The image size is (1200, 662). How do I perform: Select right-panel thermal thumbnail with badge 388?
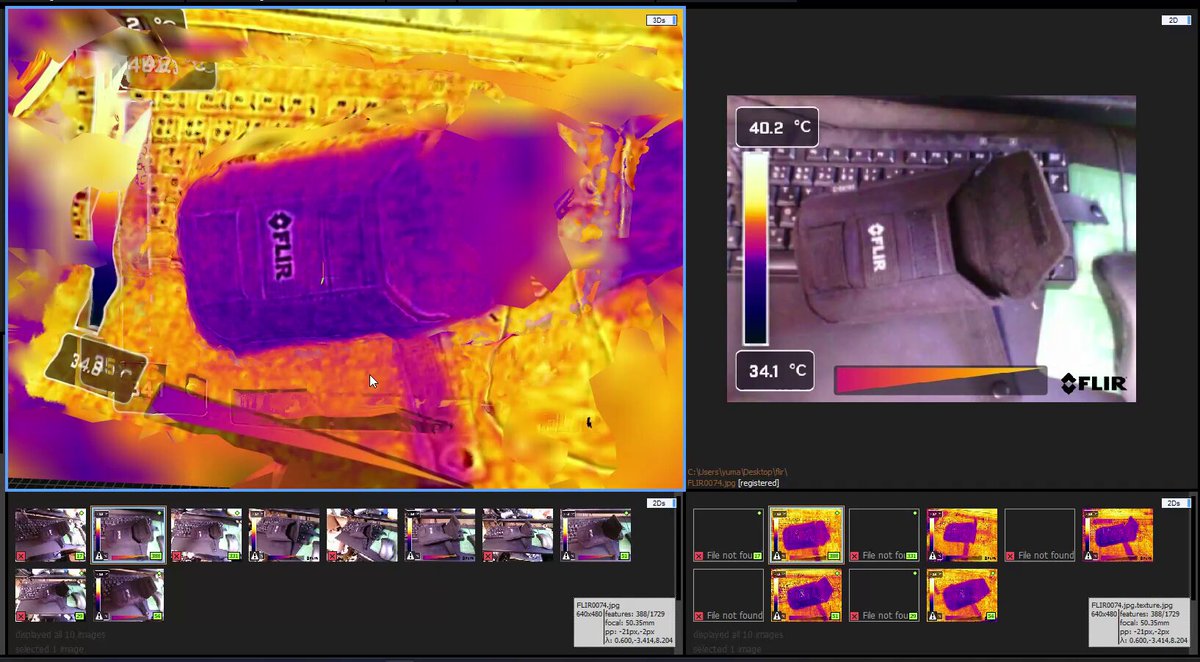[806, 535]
